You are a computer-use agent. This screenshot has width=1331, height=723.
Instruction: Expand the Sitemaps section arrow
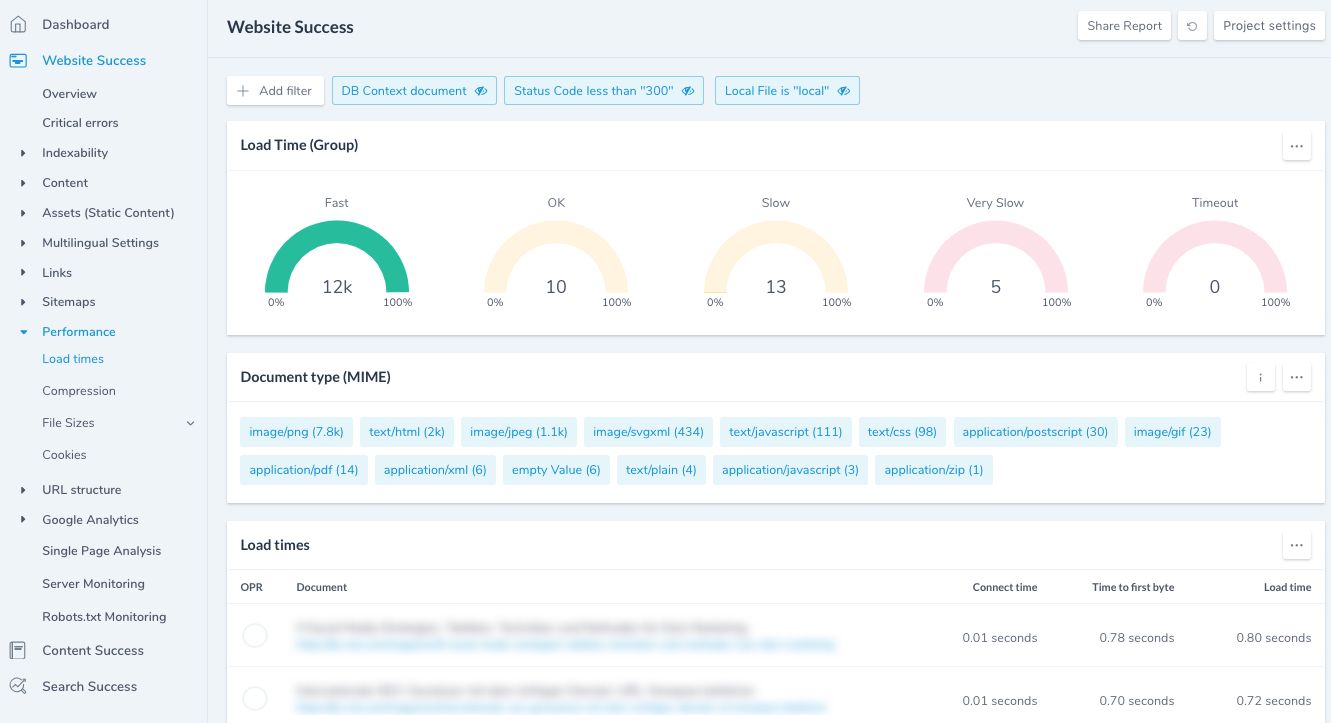pos(23,302)
